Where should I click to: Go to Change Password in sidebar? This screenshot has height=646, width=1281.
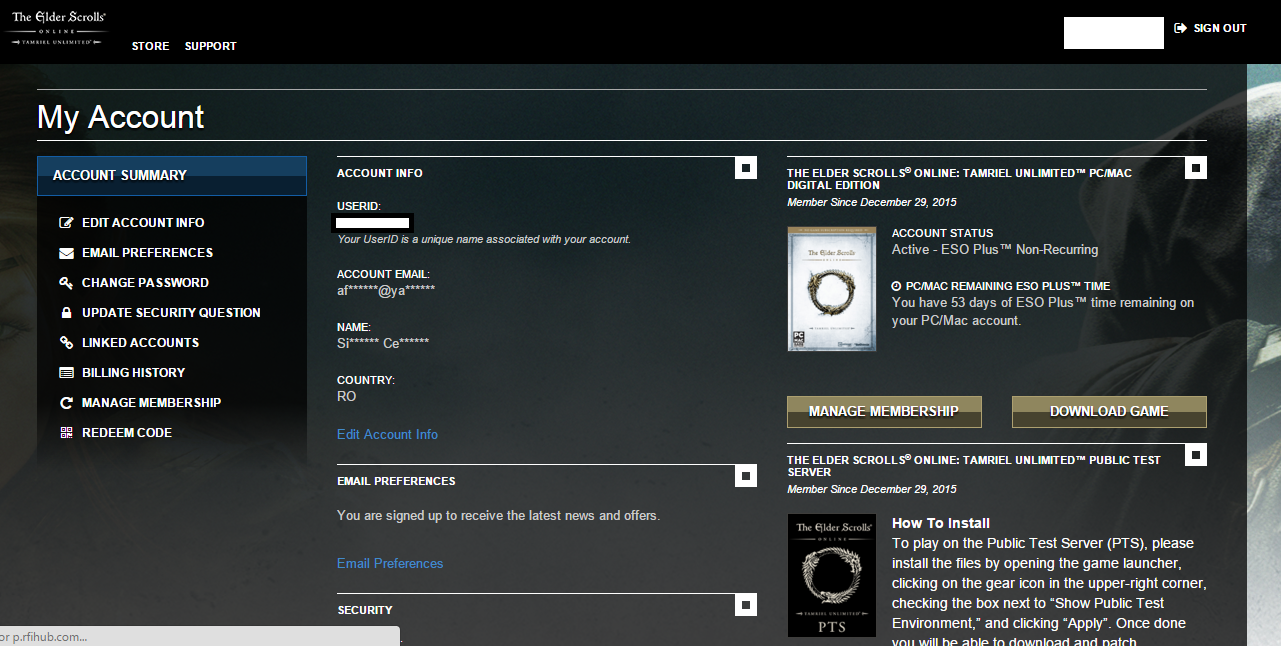coord(145,283)
